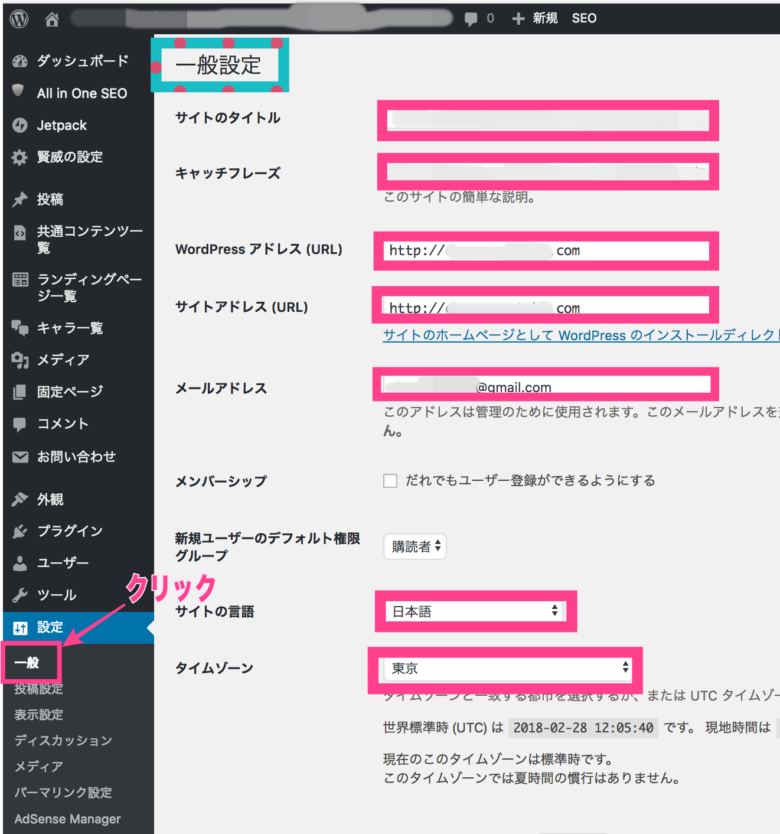Click the paintbrush icon for 外観

pyautogui.click(x=20, y=499)
